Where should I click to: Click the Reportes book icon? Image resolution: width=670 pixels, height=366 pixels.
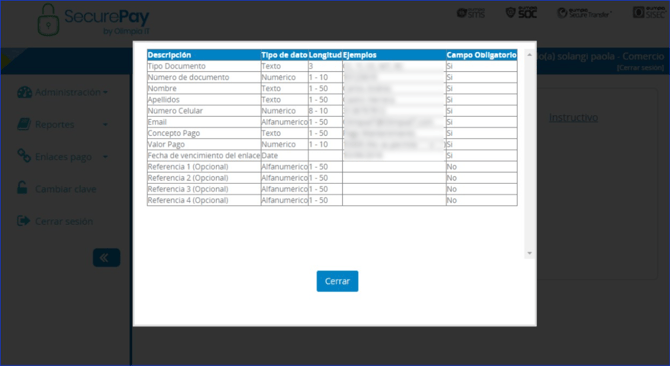point(24,124)
